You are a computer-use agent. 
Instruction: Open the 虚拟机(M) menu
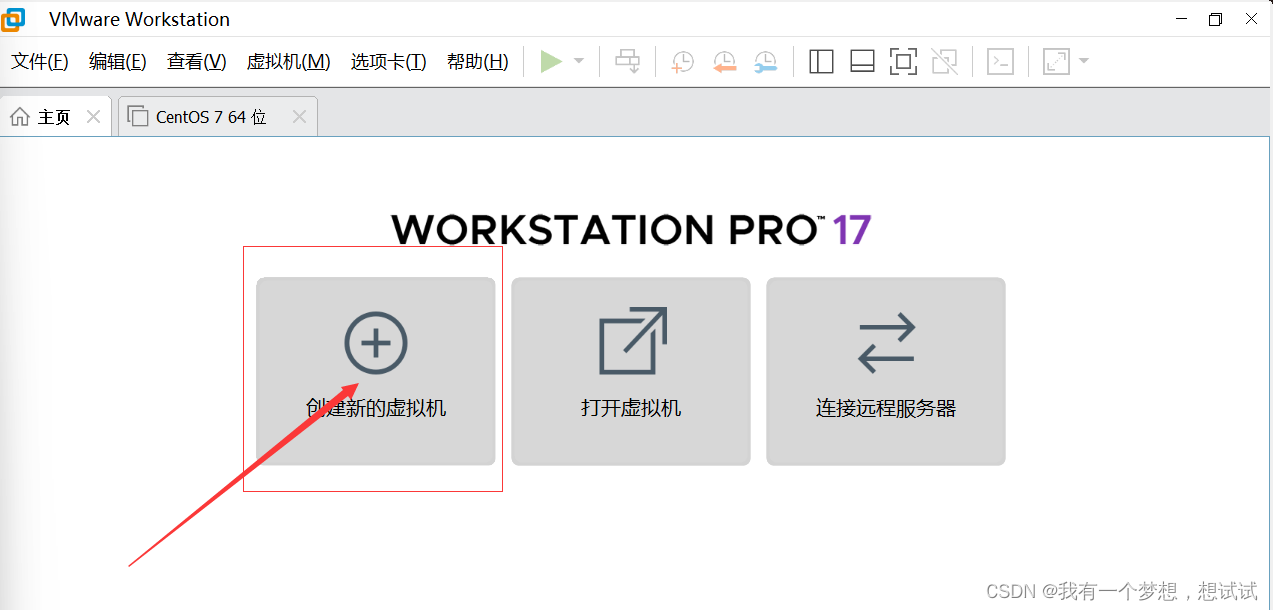pos(288,62)
